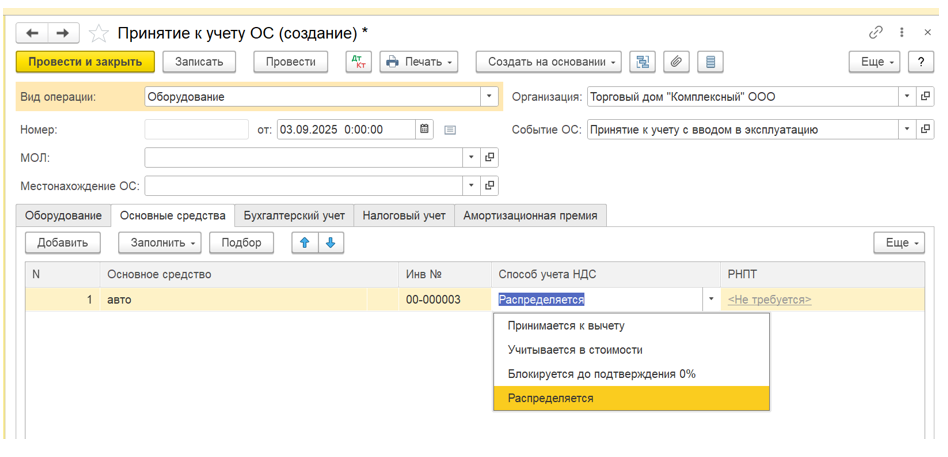Expand the Вид операции dropdown
Viewport: 948px width, 457px height.
pos(489,97)
